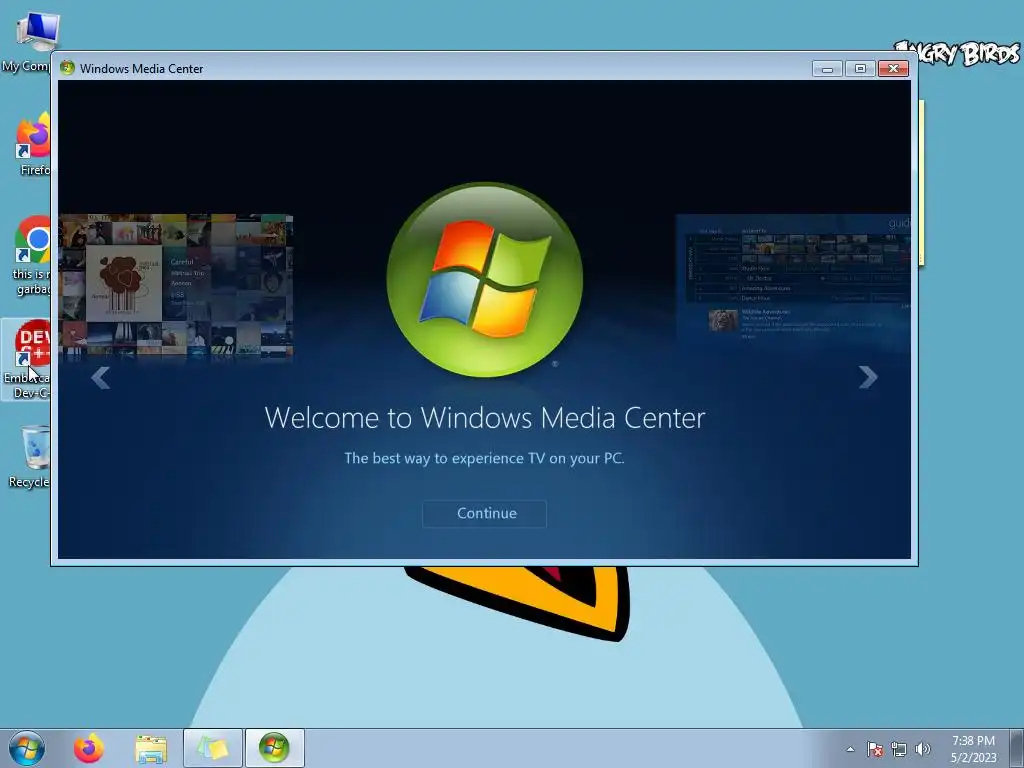Click the 'best way to experience TV' tagline

tap(485, 458)
